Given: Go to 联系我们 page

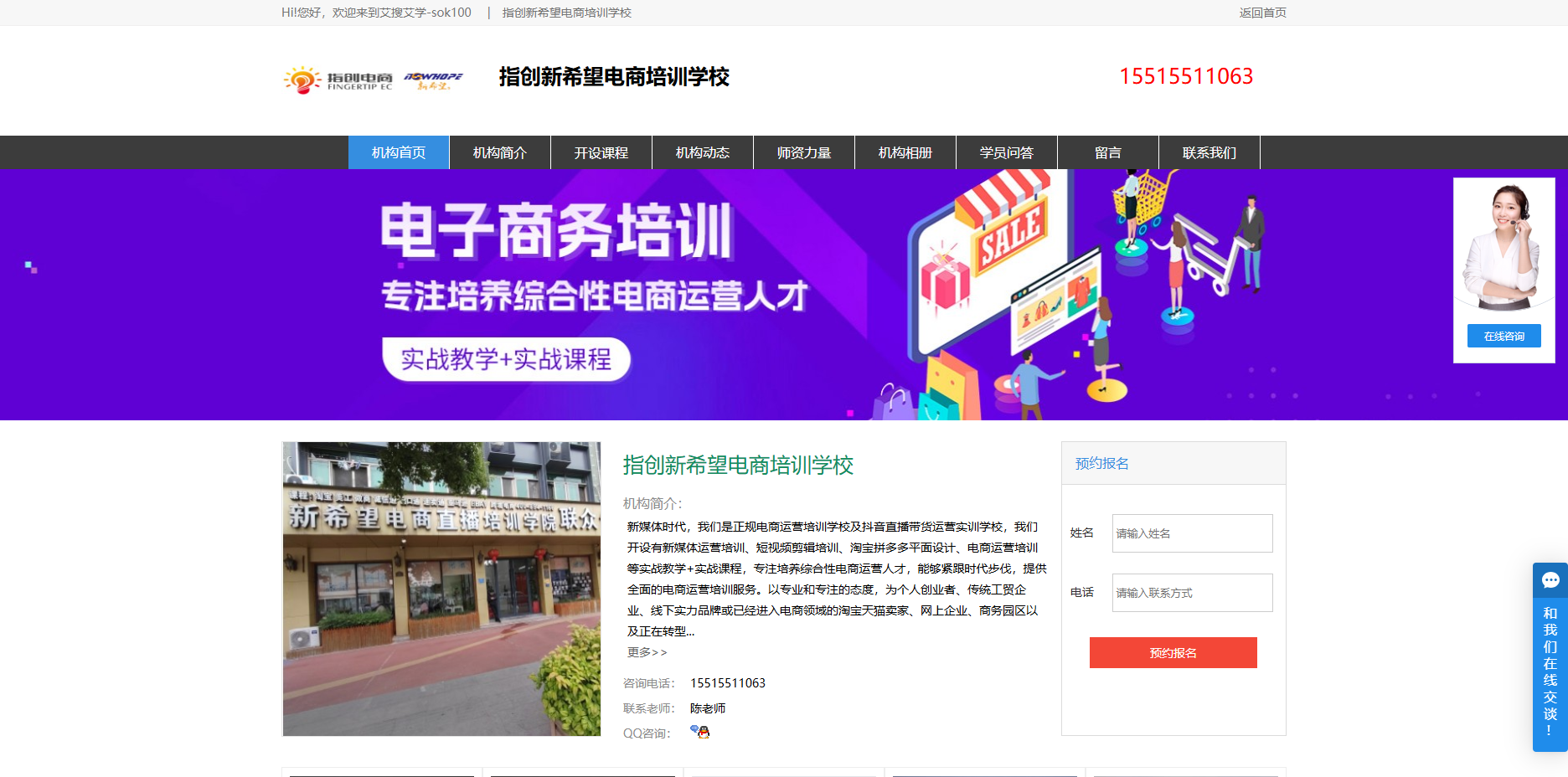Looking at the screenshot, I should [1210, 152].
